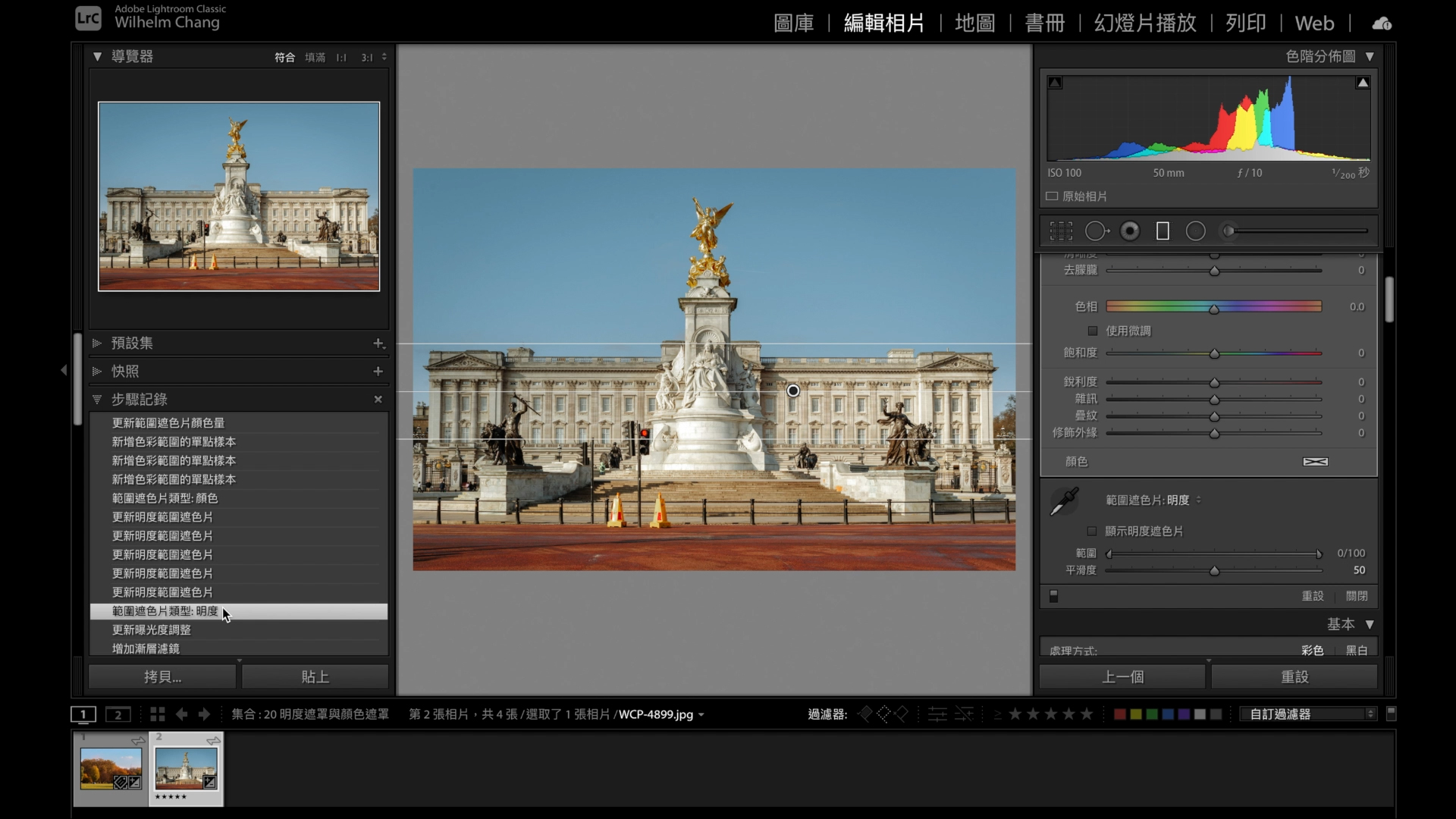This screenshot has height=819, width=1456.
Task: Open second window display 2
Action: tap(118, 714)
